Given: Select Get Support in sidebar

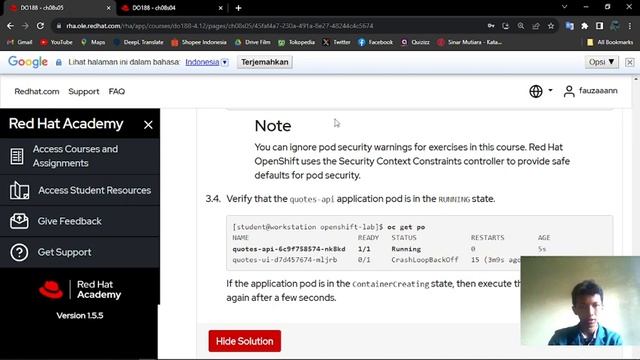Looking at the screenshot, I should pos(80,252).
